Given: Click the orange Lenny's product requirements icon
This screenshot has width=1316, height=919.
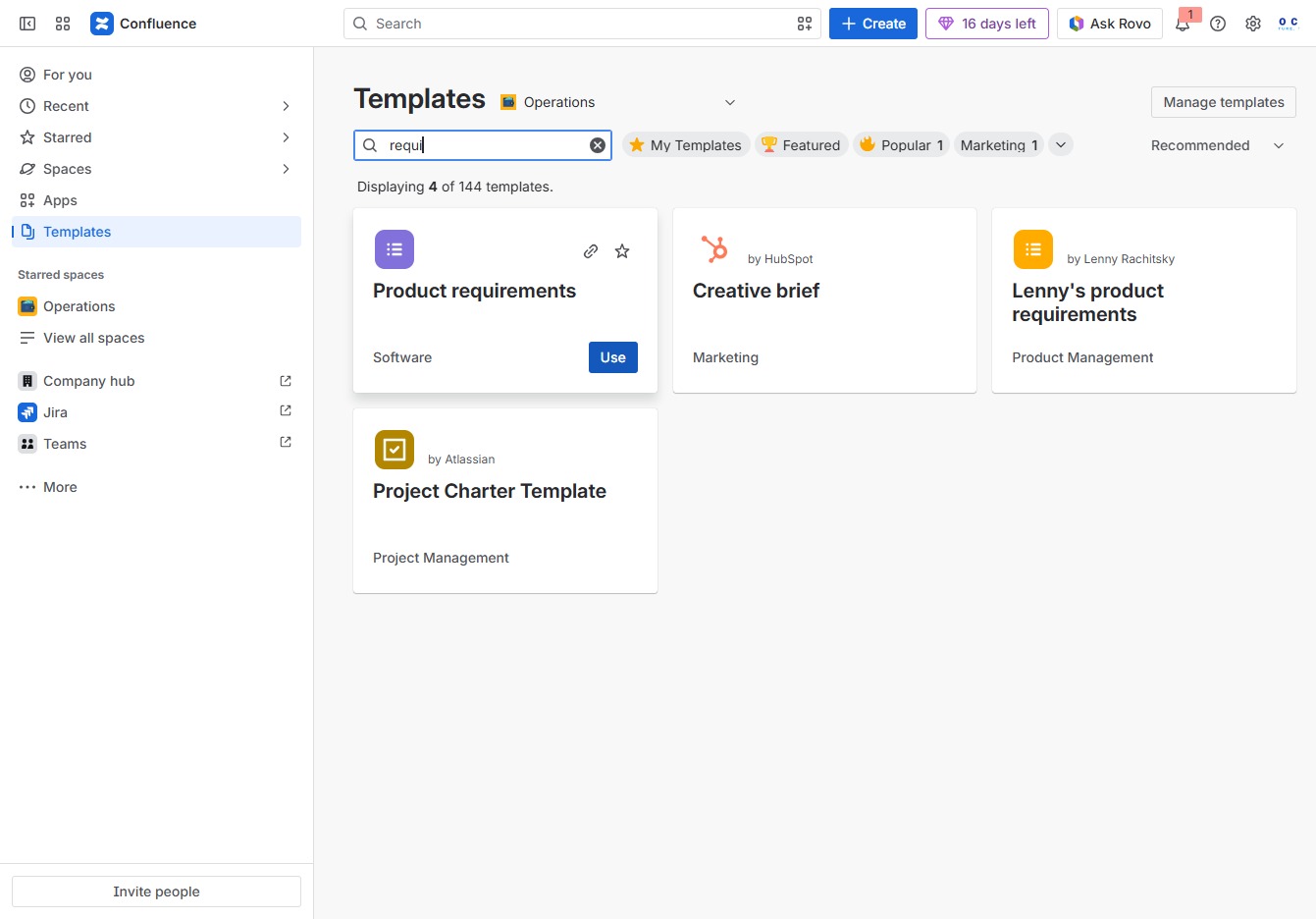Looking at the screenshot, I should point(1033,249).
